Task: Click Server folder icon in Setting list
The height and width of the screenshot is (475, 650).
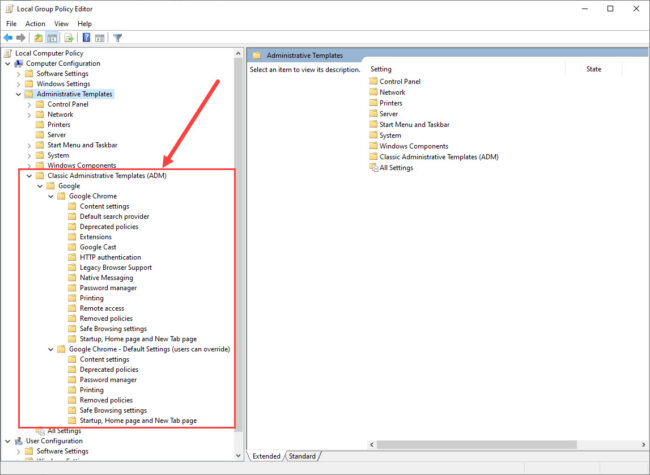Action: [374, 114]
